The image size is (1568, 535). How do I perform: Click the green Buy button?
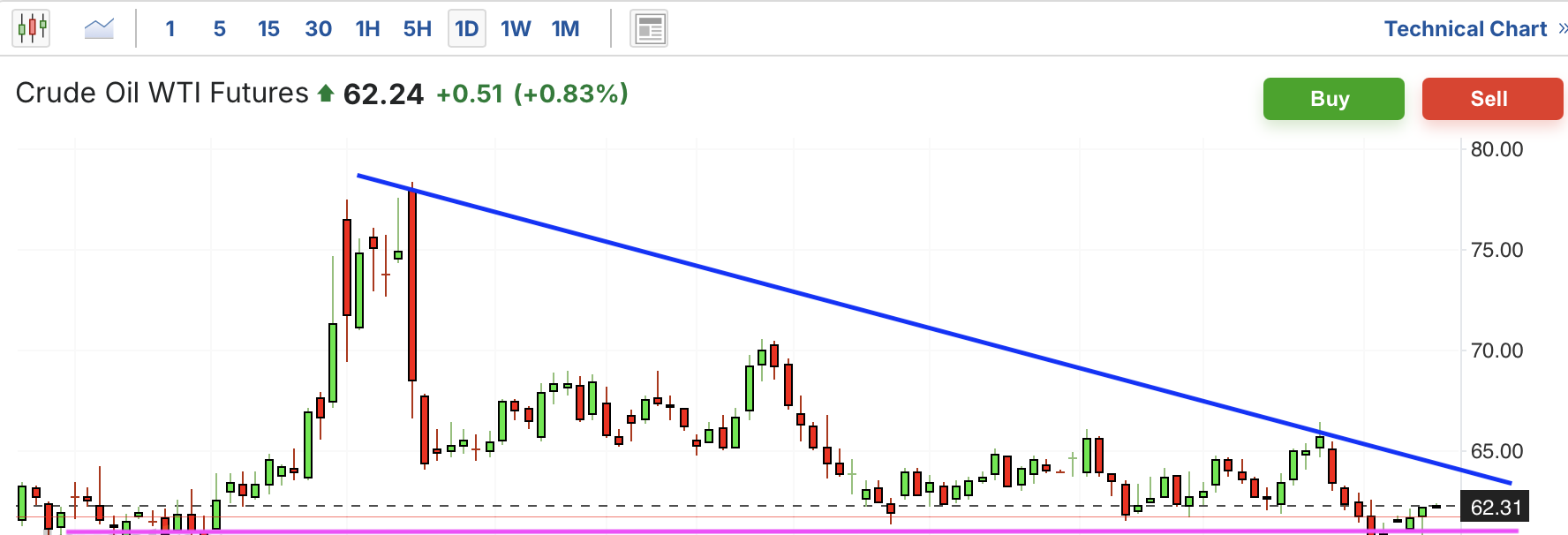[1333, 99]
